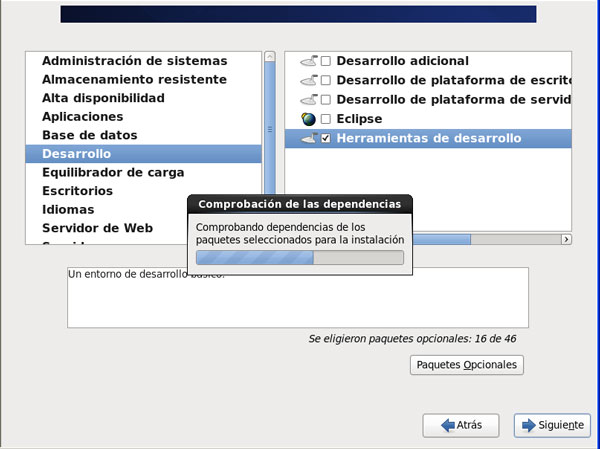Click the dependency check progress bar
600x449 pixels.
[300, 258]
